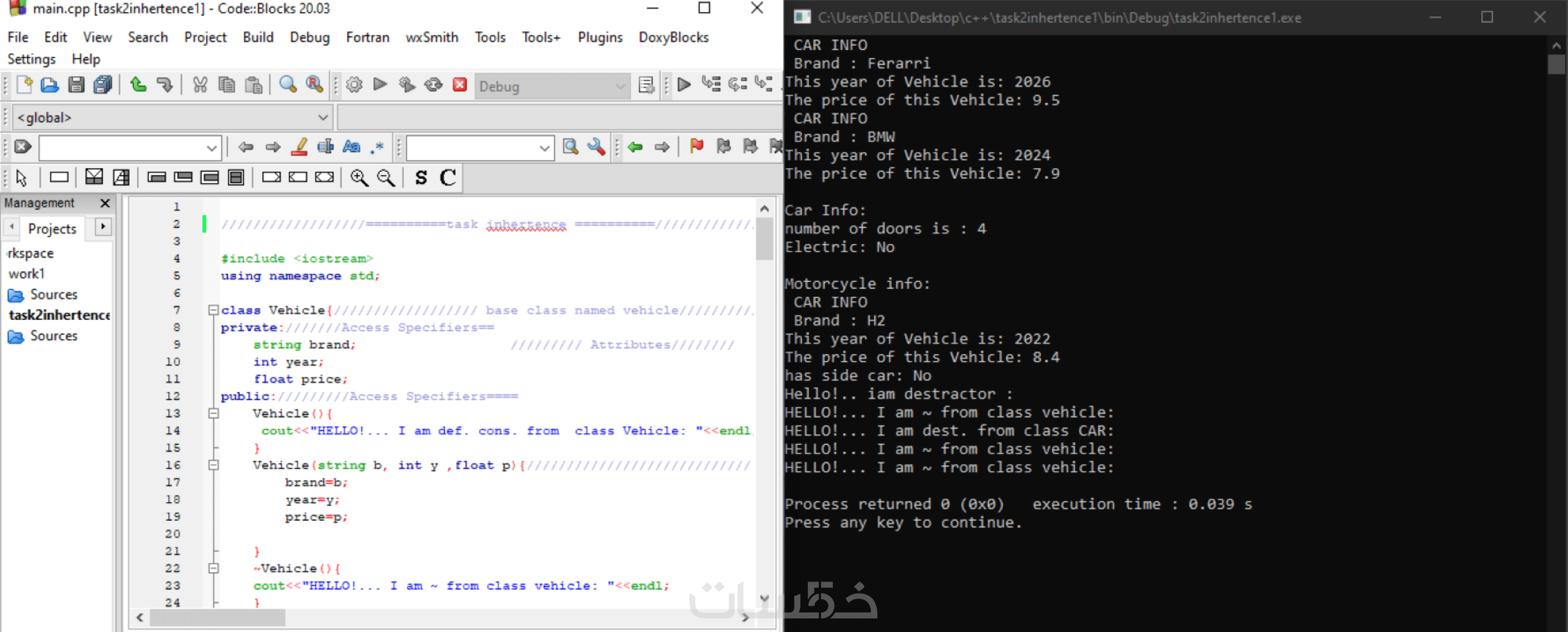Toggle Match Case search option icon
The image size is (1568, 632).
tap(351, 147)
